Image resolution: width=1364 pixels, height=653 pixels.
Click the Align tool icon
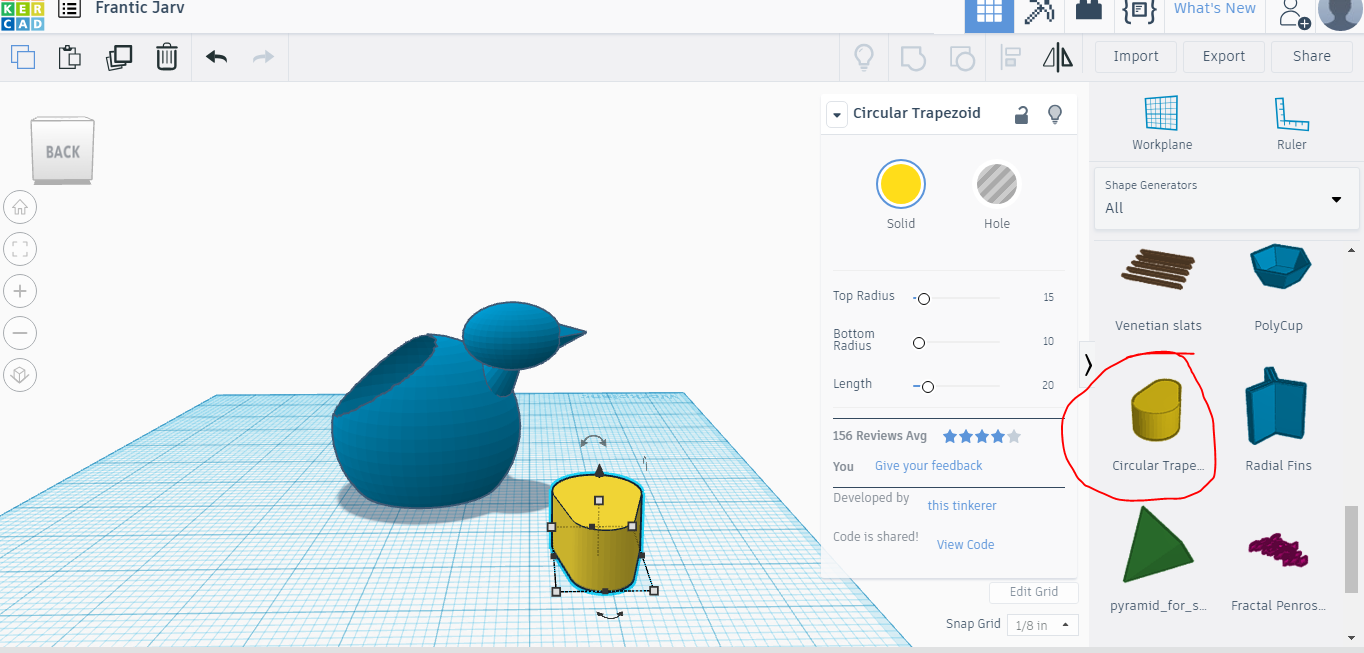(x=1010, y=57)
